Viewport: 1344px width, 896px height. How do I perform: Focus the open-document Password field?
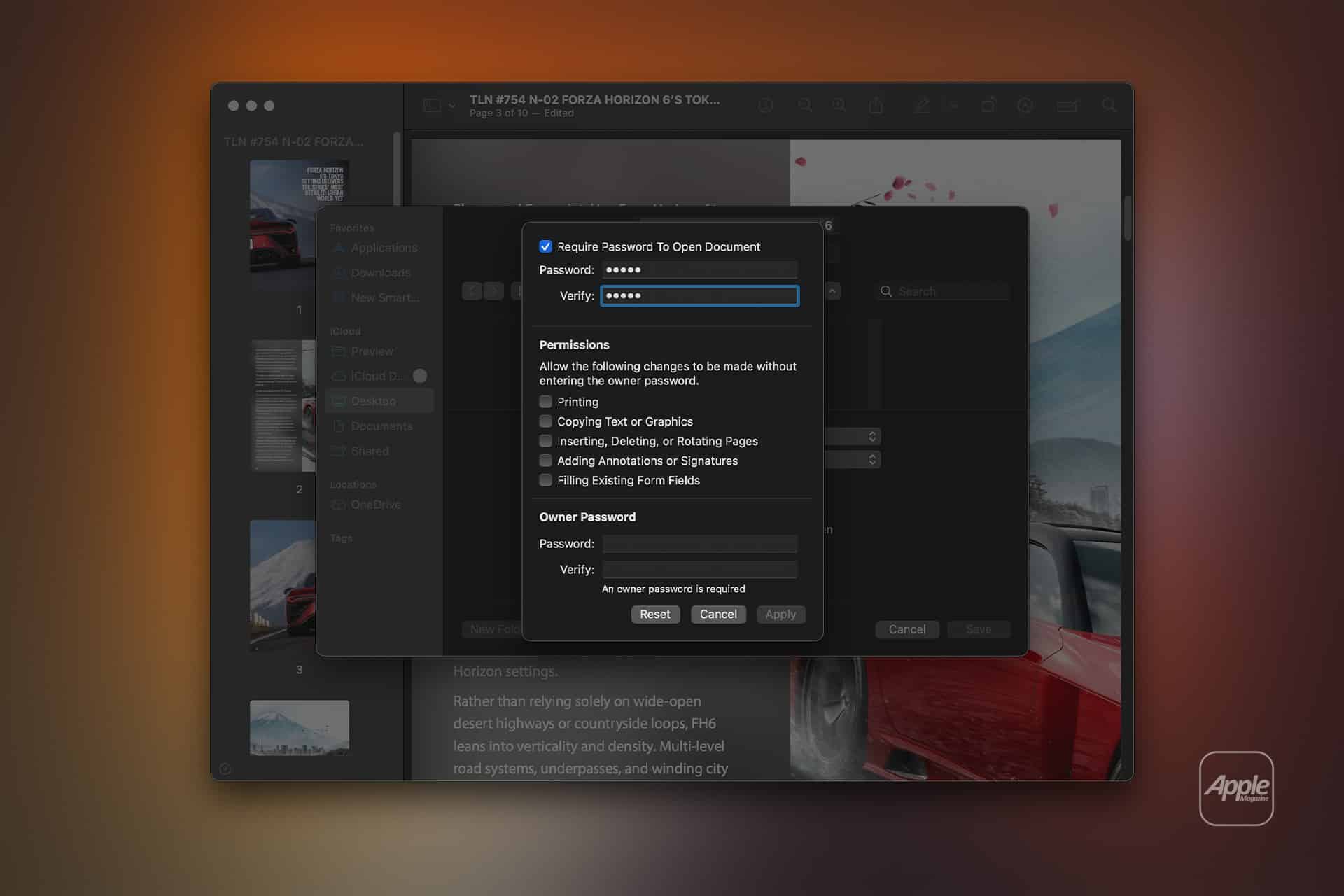click(x=699, y=269)
